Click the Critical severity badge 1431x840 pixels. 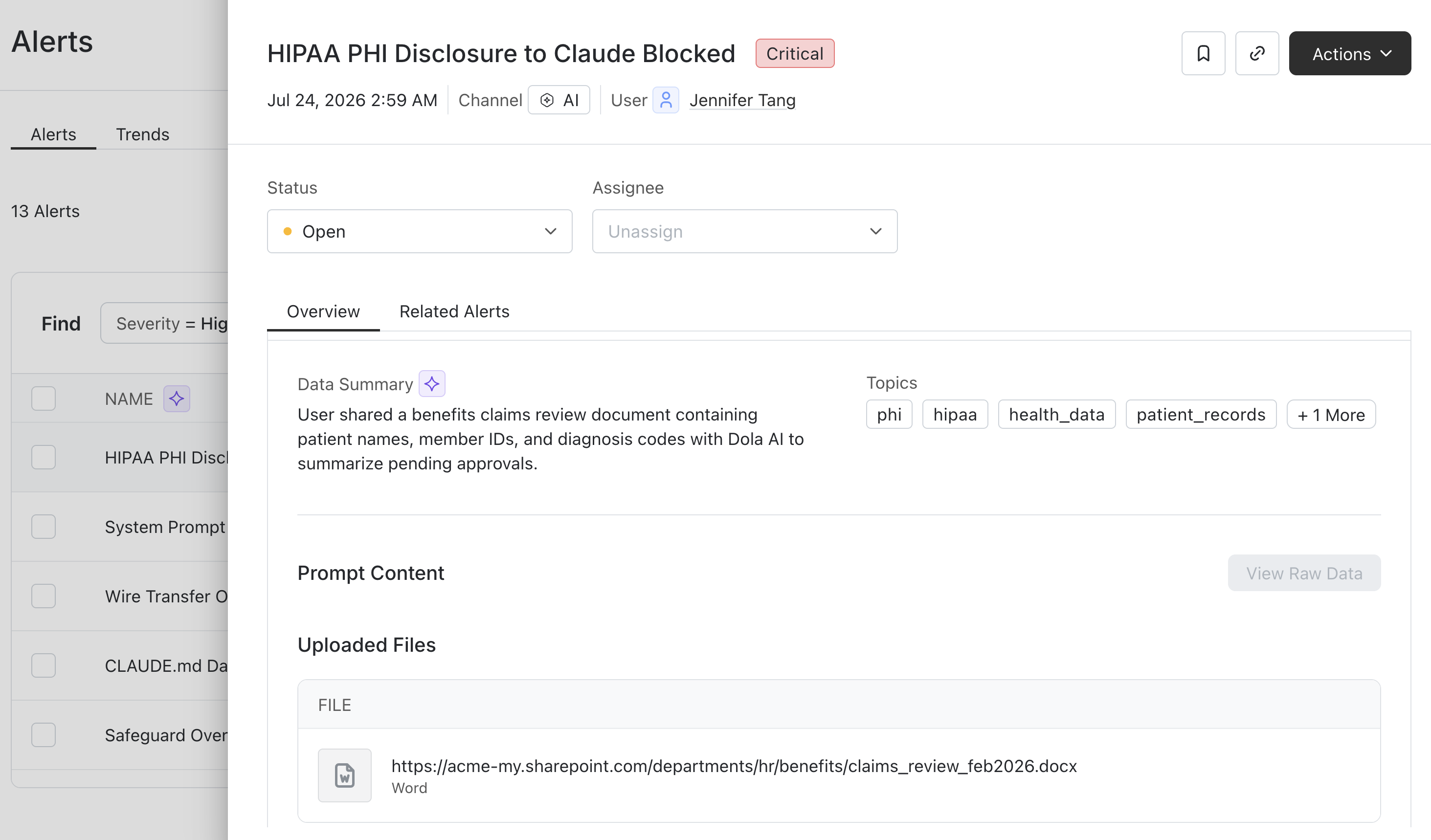794,53
